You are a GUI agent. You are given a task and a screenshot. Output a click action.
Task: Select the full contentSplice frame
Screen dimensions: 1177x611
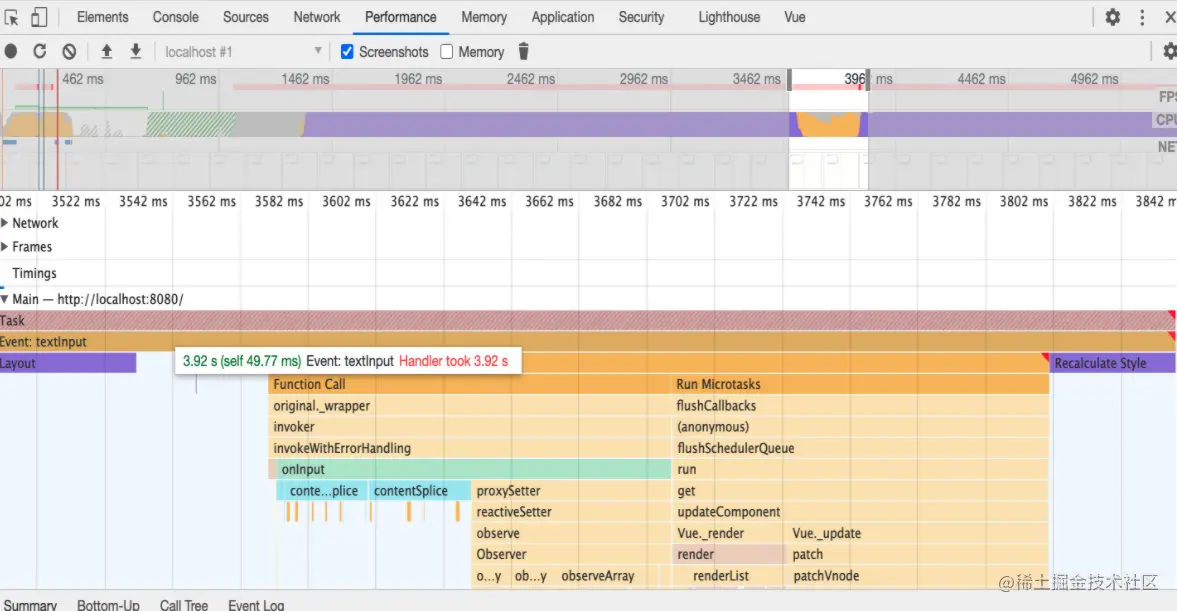(x=420, y=491)
